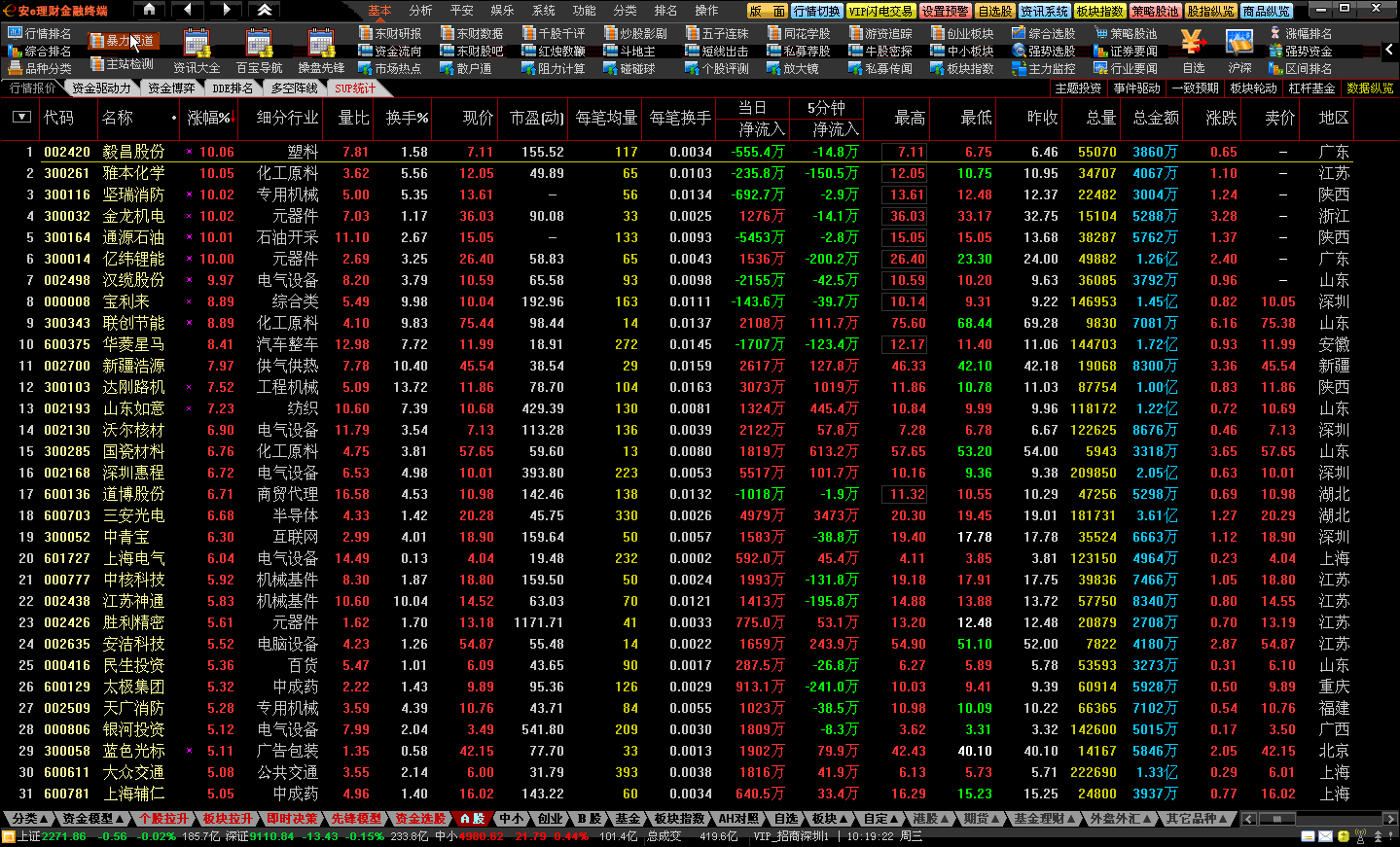Click 商品纵览 button
1400x847 pixels.
1267,11
